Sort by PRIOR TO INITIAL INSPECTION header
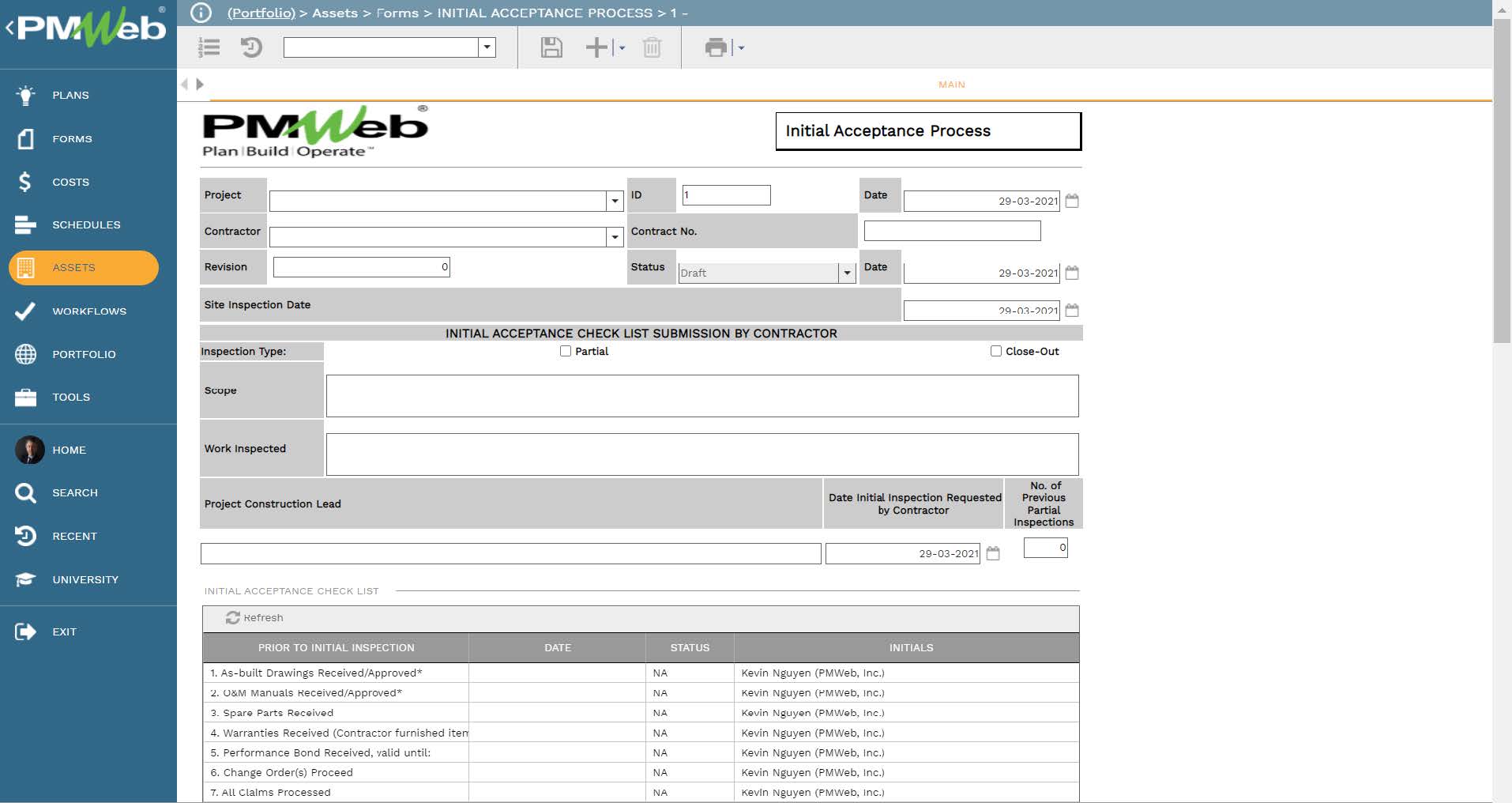The width and height of the screenshot is (1512, 803). tap(336, 647)
